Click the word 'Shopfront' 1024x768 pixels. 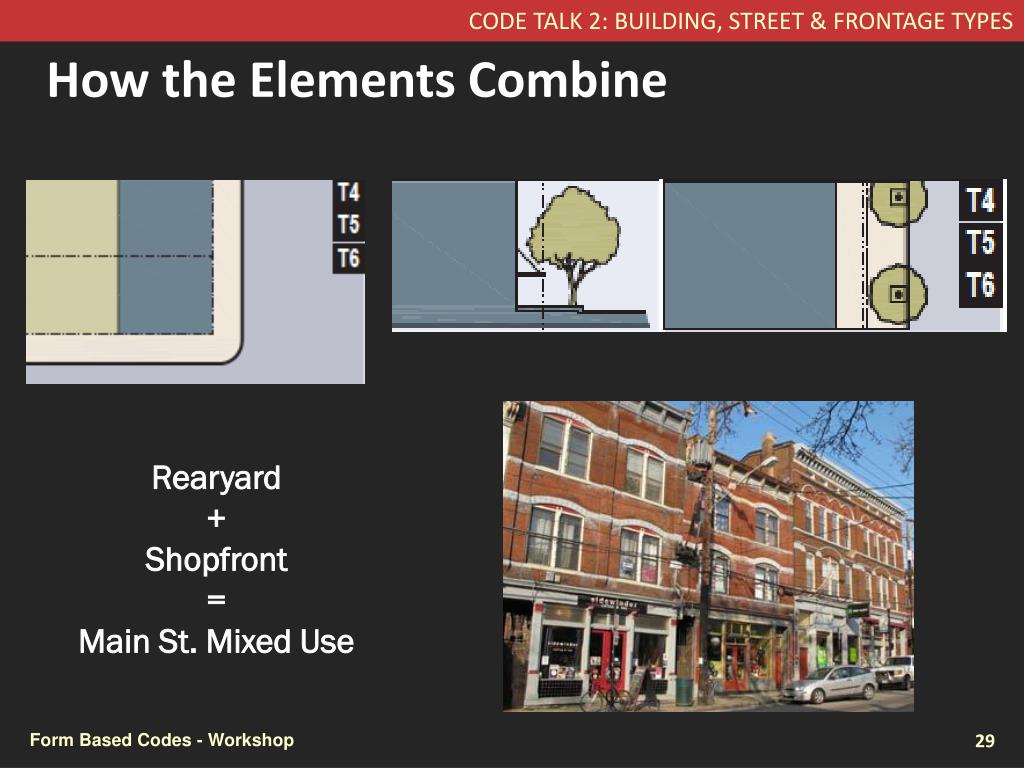pos(216,560)
